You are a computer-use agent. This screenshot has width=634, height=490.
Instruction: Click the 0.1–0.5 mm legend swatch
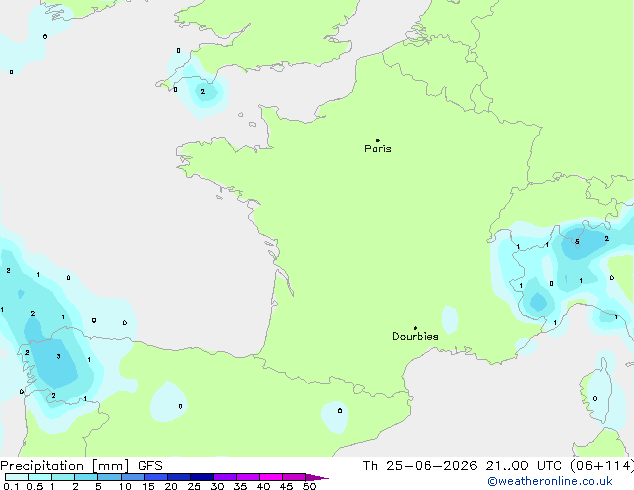click(x=17, y=477)
